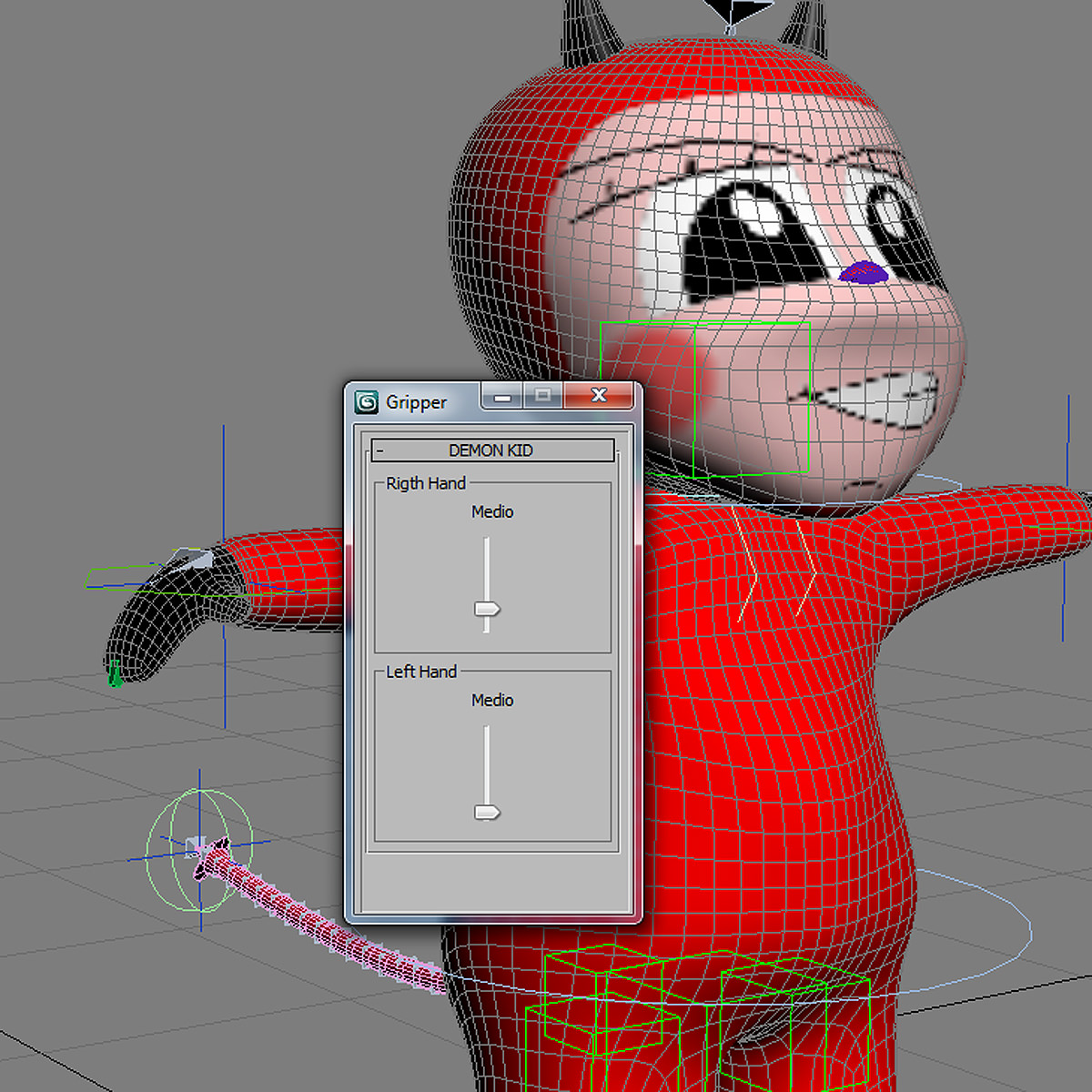
Task: Click the Rigth Hand slider handle
Action: coord(488,609)
